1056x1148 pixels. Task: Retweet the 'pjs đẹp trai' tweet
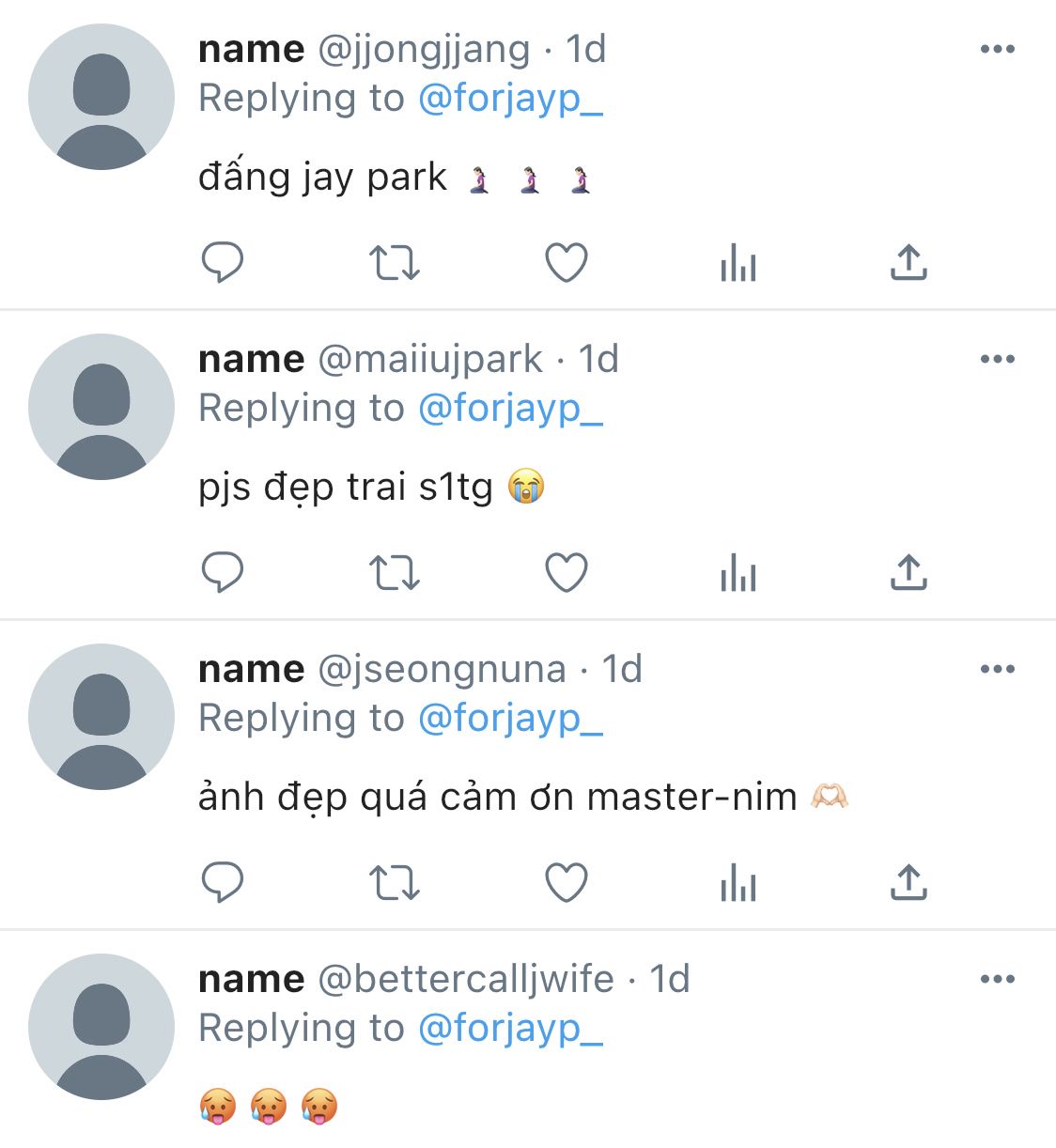[x=394, y=573]
